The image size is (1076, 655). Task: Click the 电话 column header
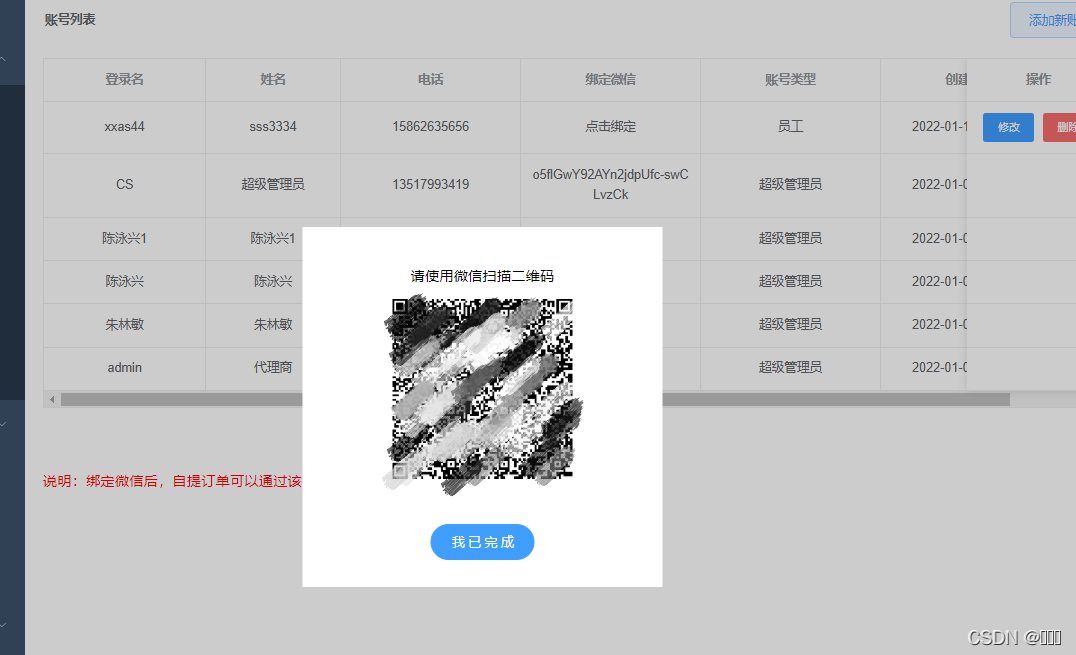(x=431, y=79)
